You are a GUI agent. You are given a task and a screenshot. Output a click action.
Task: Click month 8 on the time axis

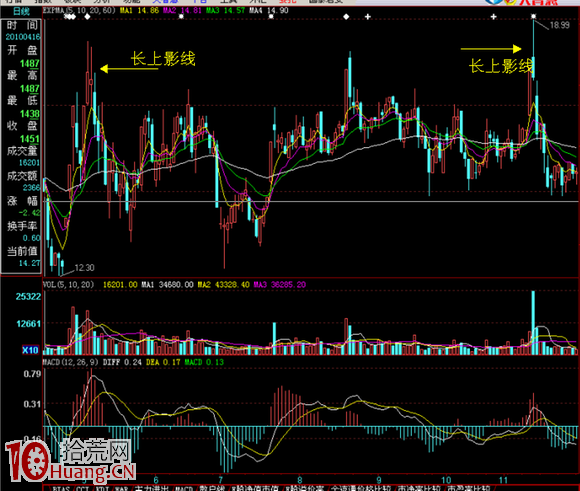coord(299,480)
